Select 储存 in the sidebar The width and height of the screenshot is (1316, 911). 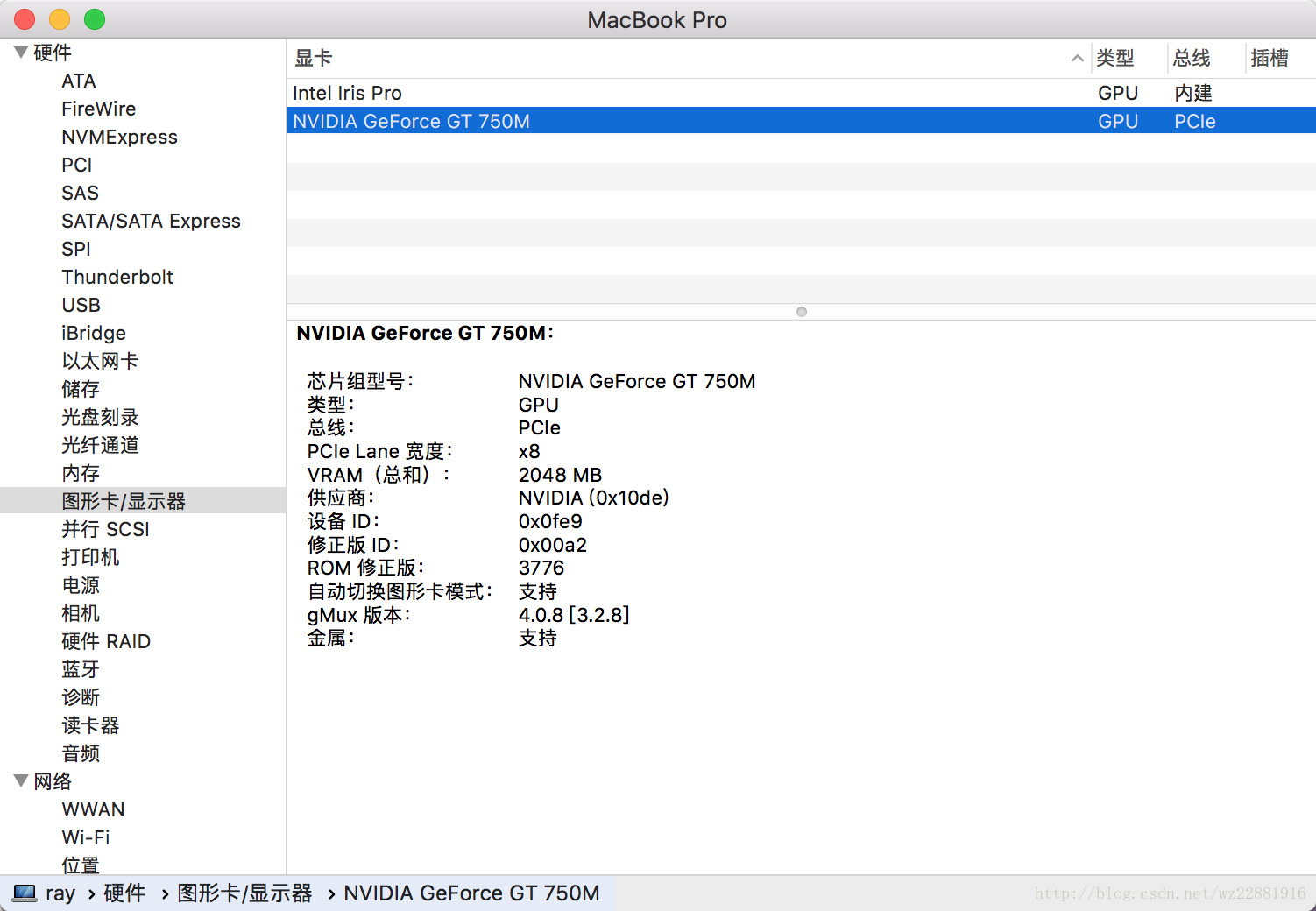[81, 389]
